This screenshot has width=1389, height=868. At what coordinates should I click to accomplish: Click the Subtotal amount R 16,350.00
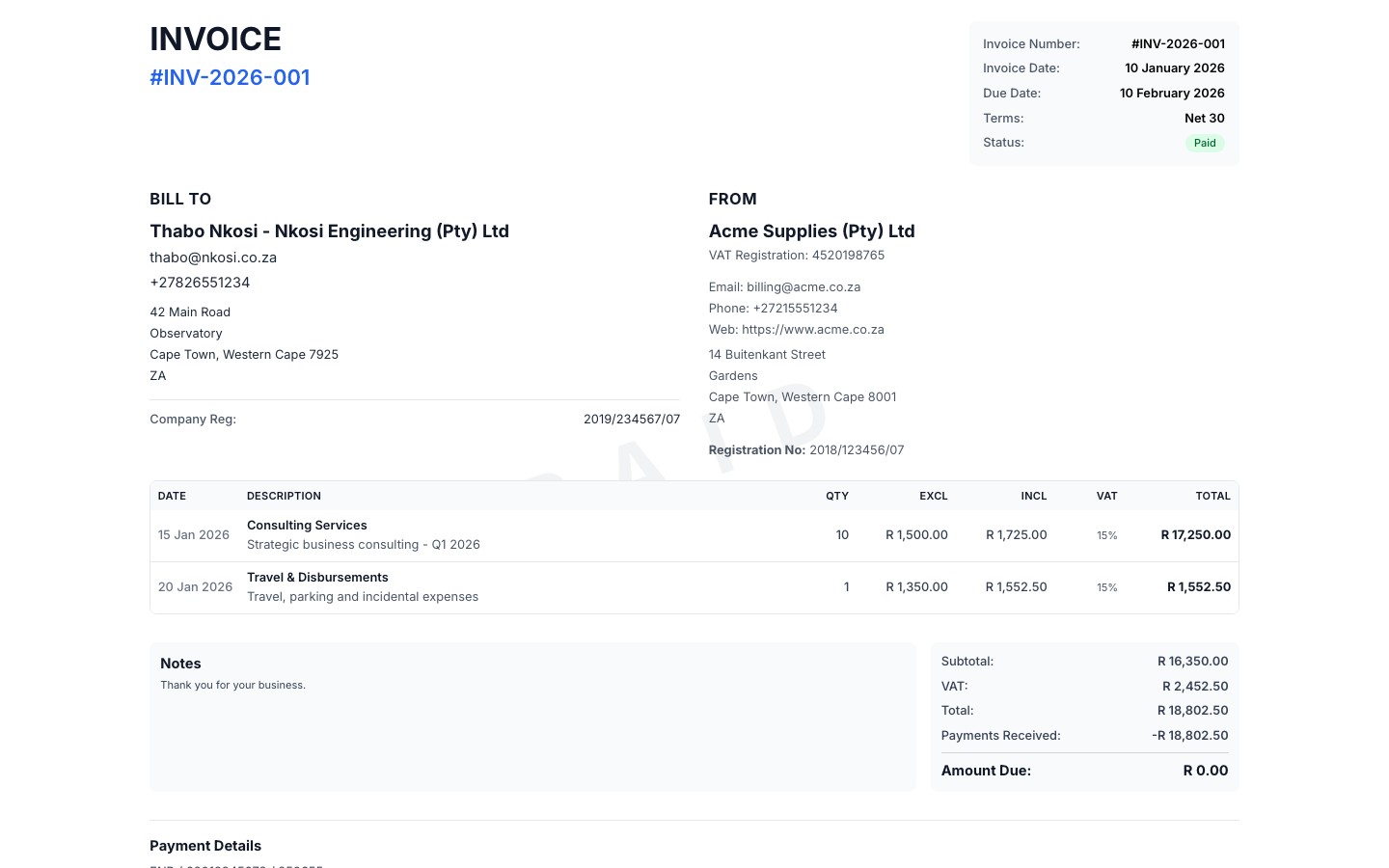point(1193,661)
